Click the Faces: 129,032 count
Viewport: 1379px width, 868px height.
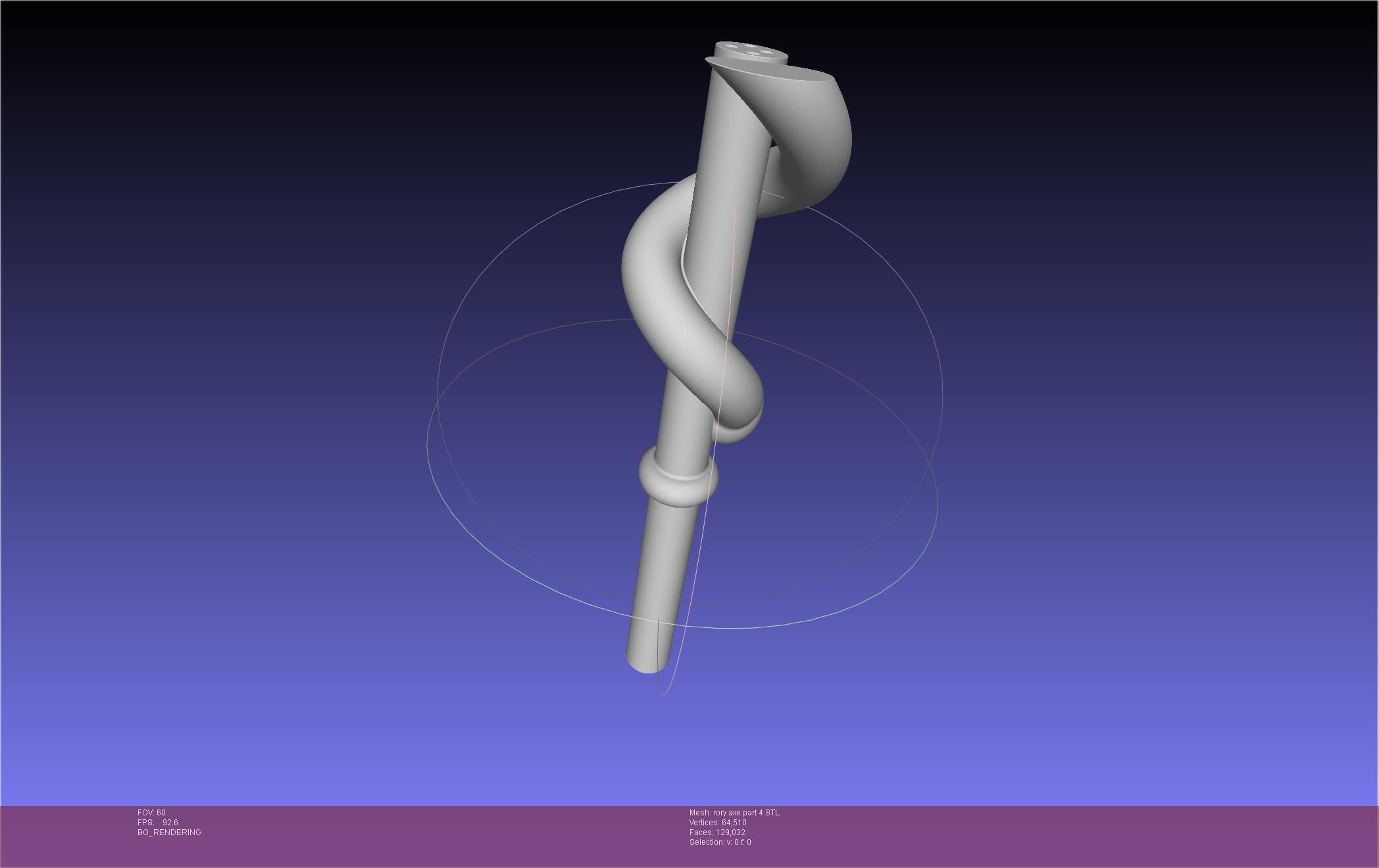tap(717, 832)
